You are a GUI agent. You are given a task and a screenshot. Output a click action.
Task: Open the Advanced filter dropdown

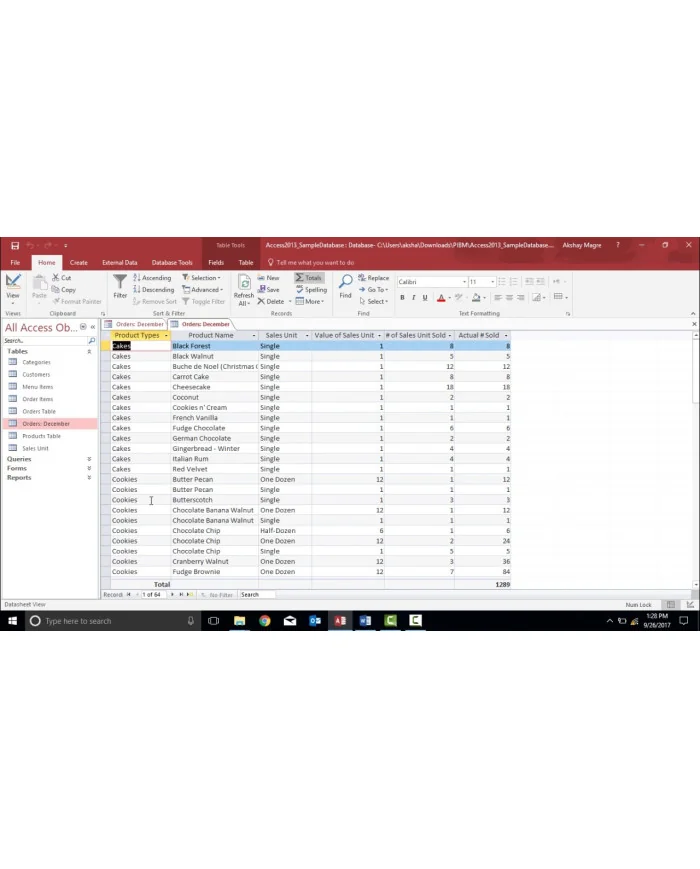pyautogui.click(x=203, y=290)
